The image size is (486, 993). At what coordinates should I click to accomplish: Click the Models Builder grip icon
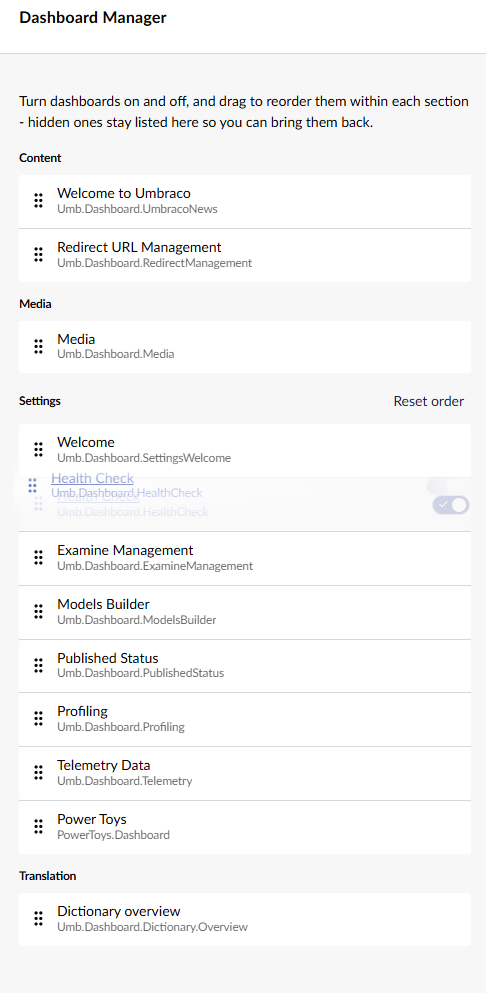tap(38, 611)
